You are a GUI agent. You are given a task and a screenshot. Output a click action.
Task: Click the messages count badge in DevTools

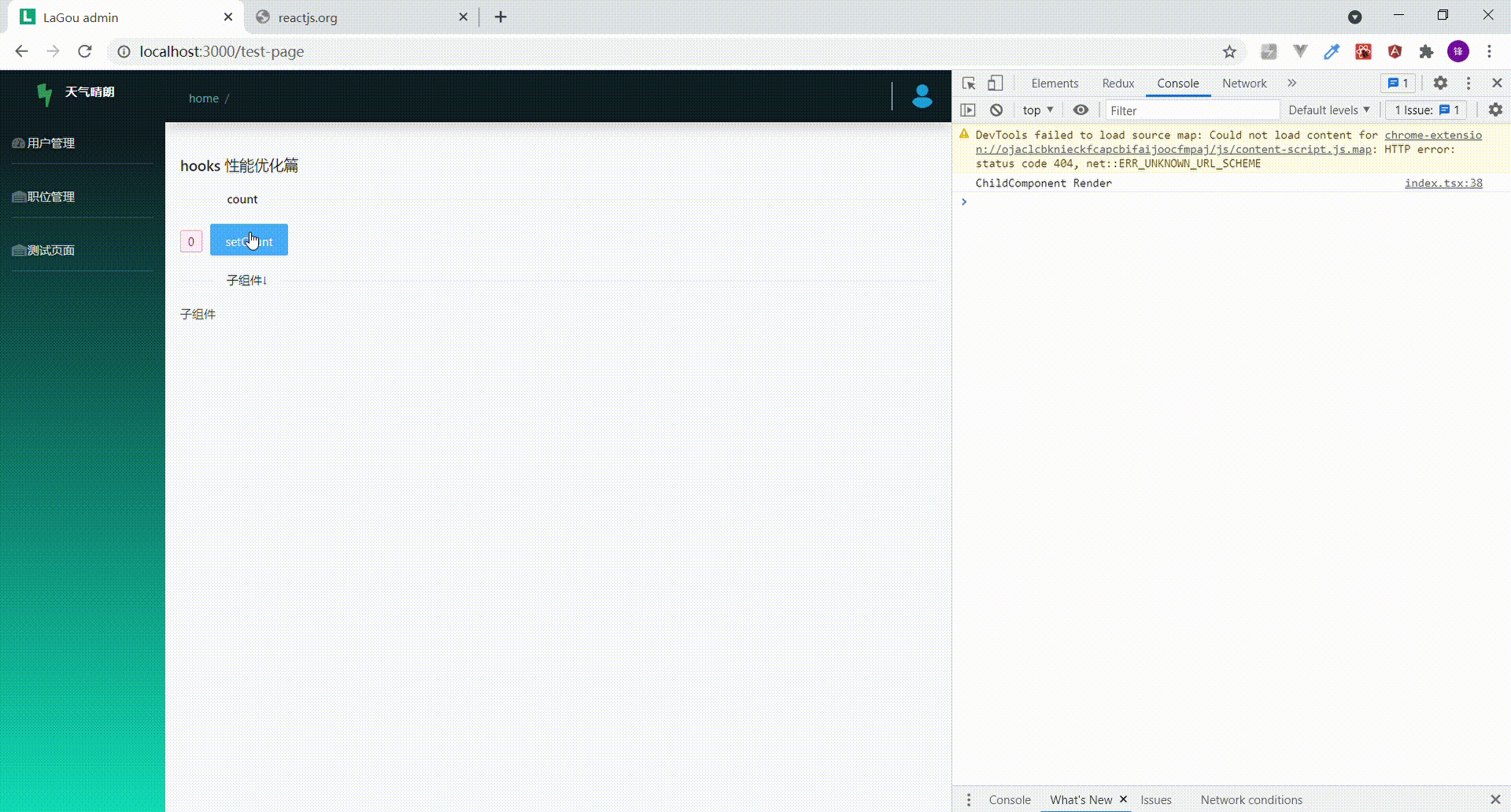tap(1398, 83)
